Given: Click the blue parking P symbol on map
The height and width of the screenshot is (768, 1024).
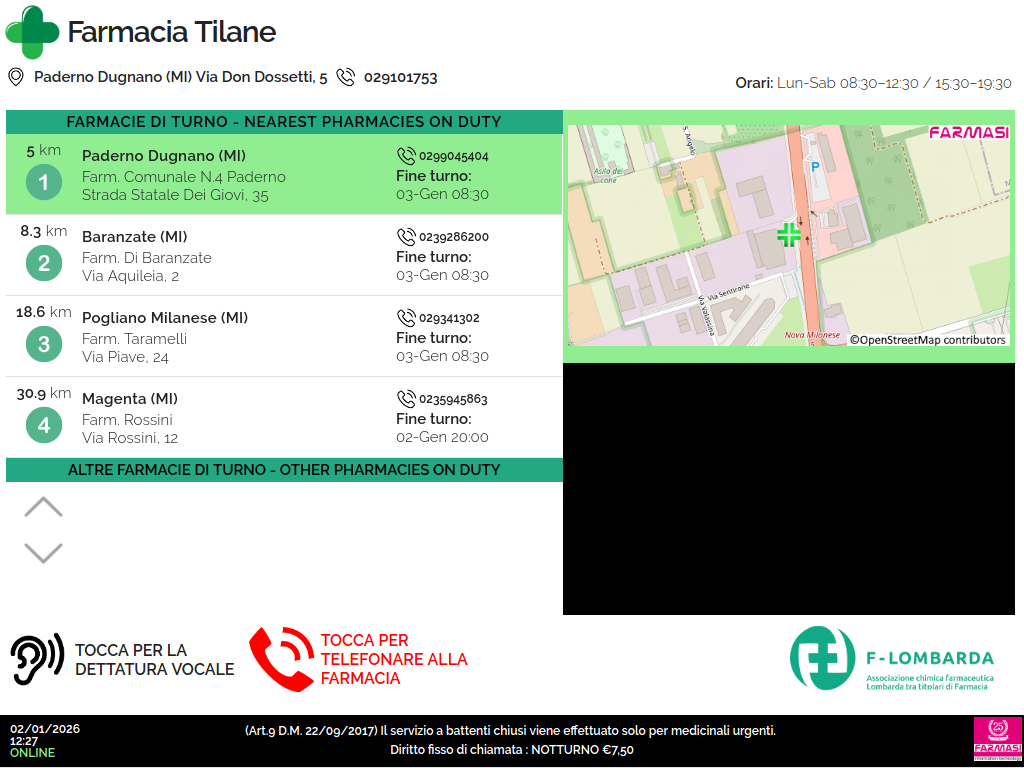Looking at the screenshot, I should click(x=814, y=166).
